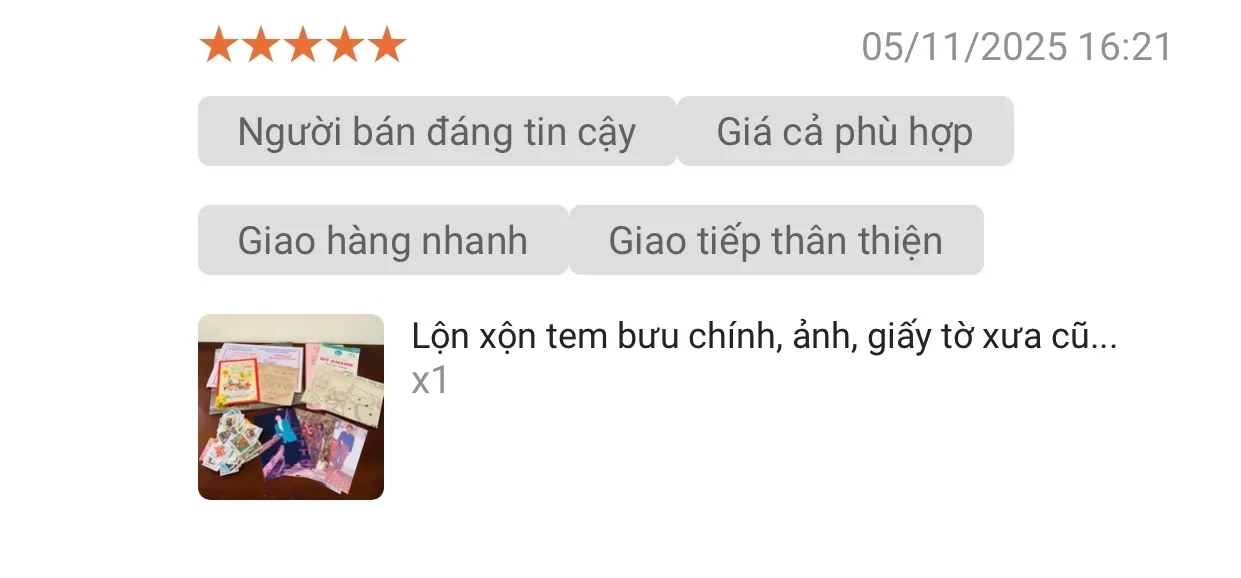This screenshot has height=578, width=1241.
Task: Click the x1 quantity label
Action: [x=430, y=381]
